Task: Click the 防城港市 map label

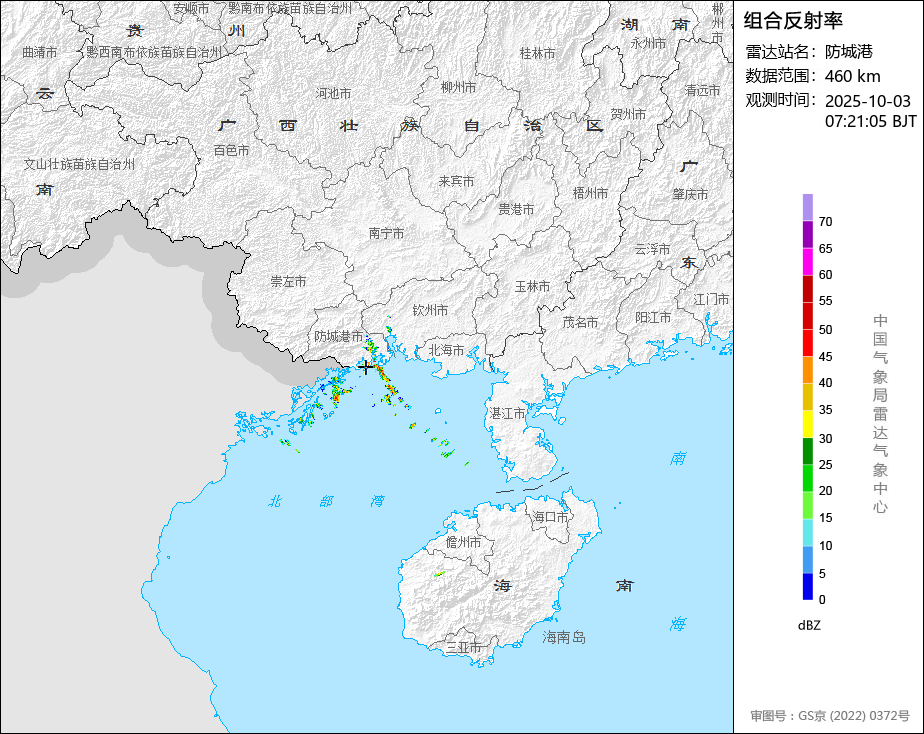Action: coord(338,336)
